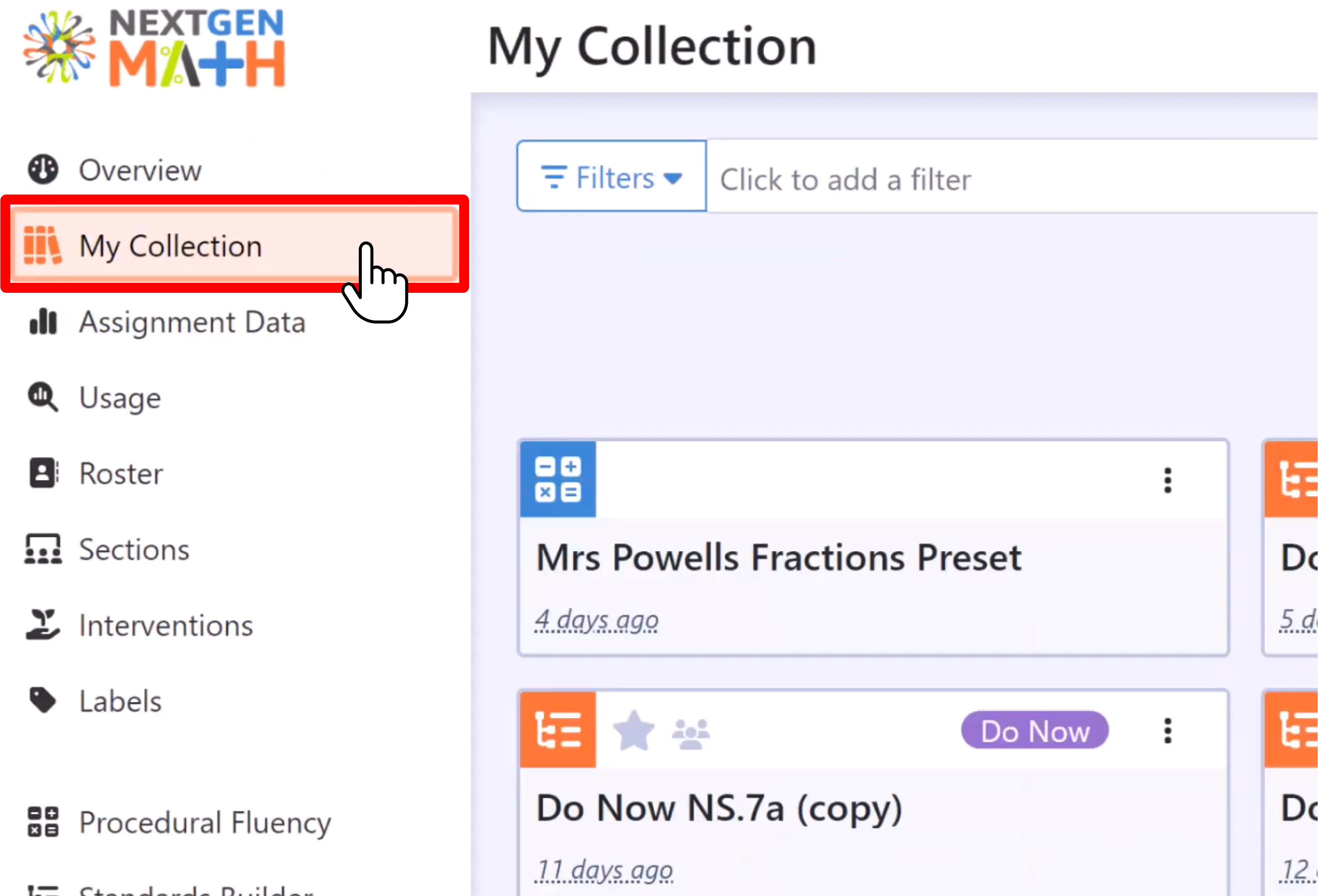Screen dimensions: 1318x896
Task: Click the Interventions hand-plant icon
Action: pyautogui.click(x=43, y=624)
